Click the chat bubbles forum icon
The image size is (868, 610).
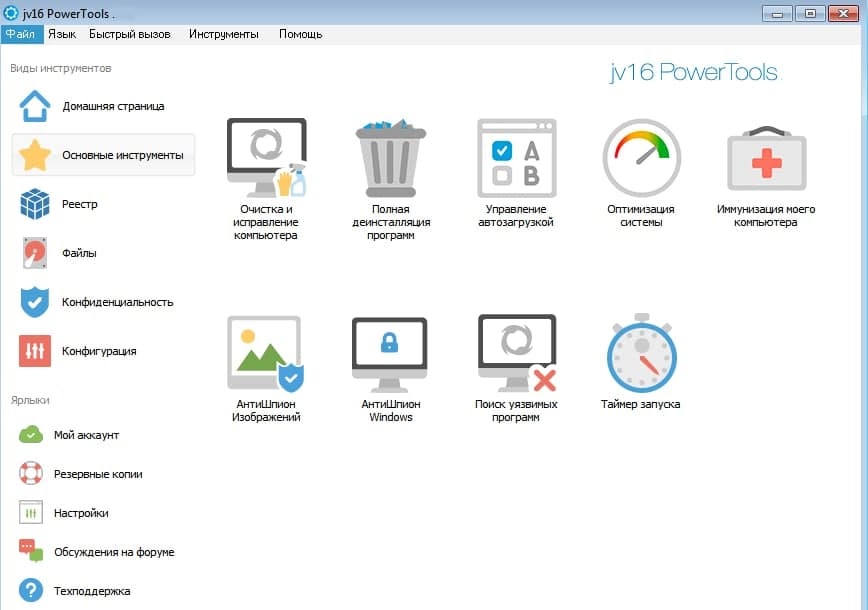coord(30,551)
